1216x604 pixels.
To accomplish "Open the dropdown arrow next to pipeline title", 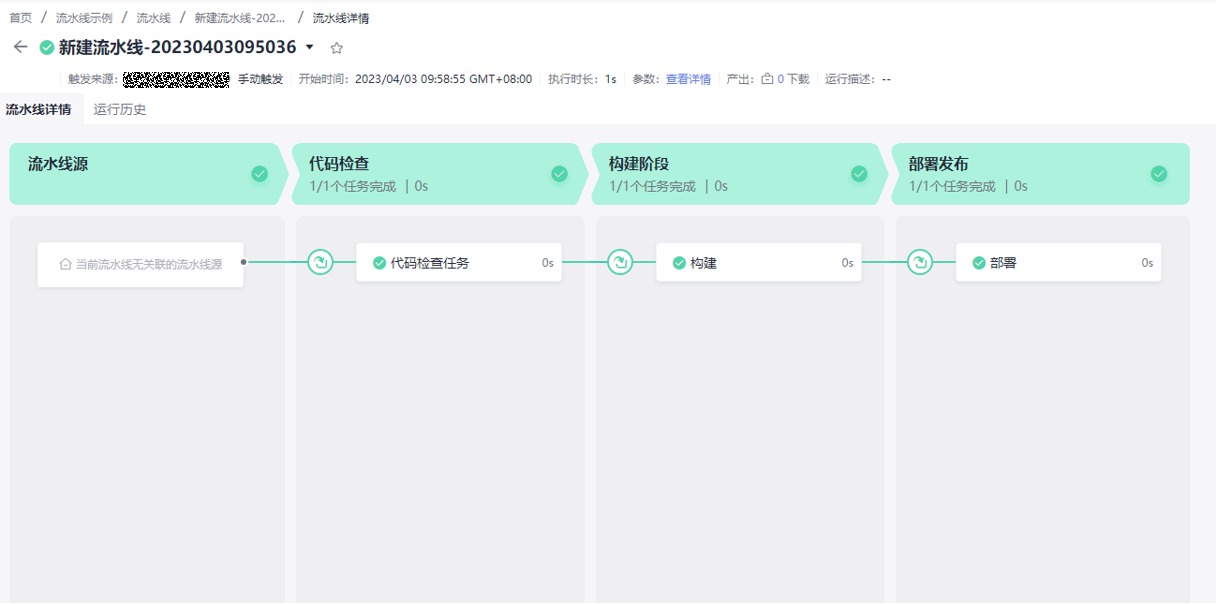I will click(309, 47).
